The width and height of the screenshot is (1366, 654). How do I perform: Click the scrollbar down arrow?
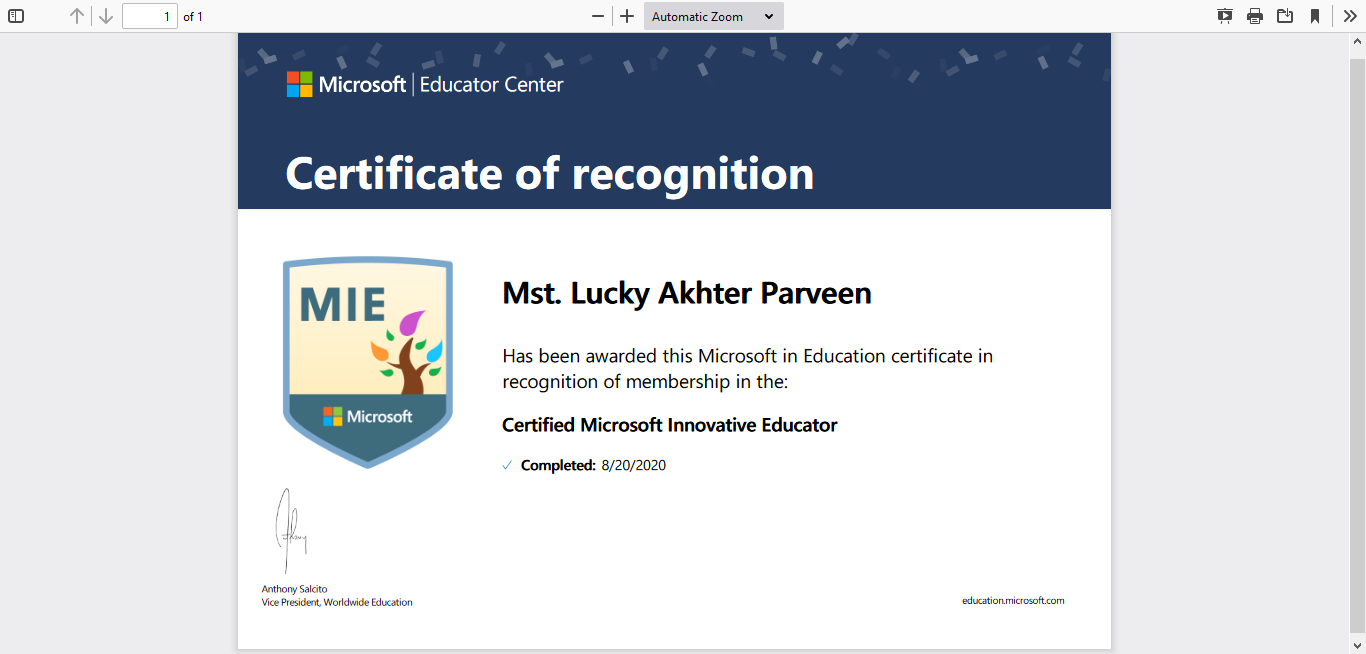coord(1358,645)
